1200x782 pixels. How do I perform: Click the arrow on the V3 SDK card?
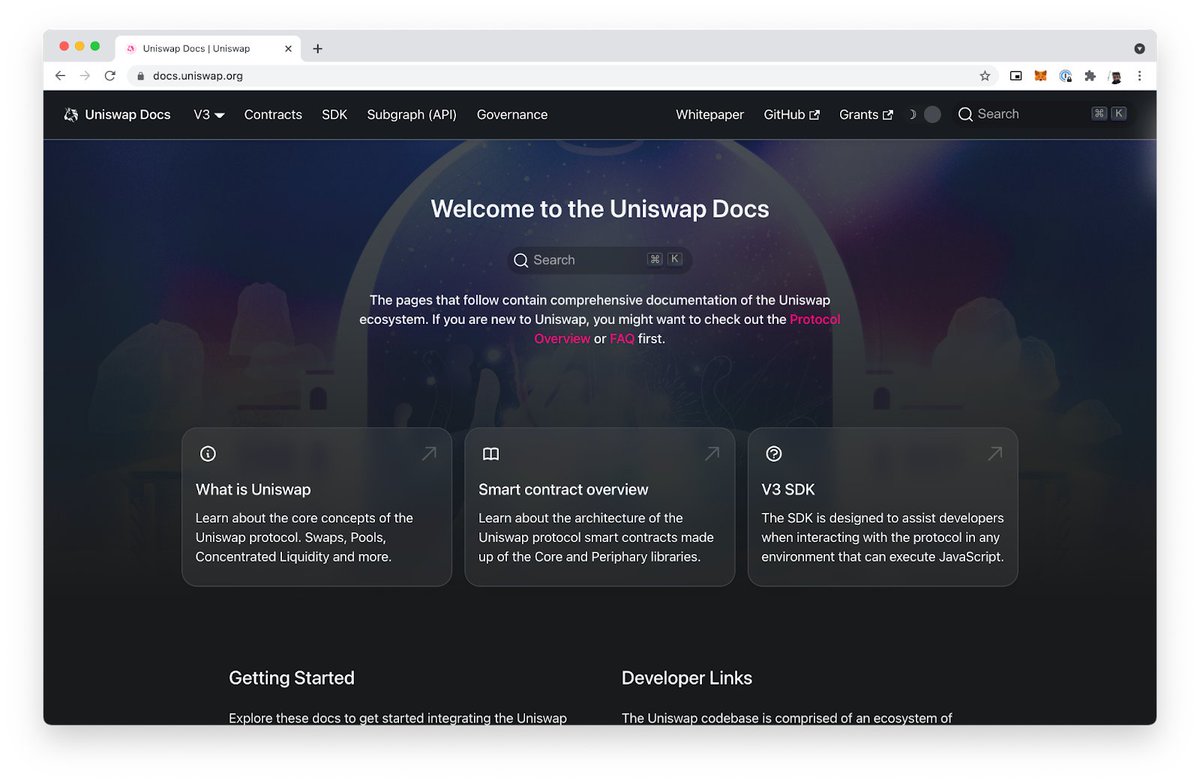995,454
